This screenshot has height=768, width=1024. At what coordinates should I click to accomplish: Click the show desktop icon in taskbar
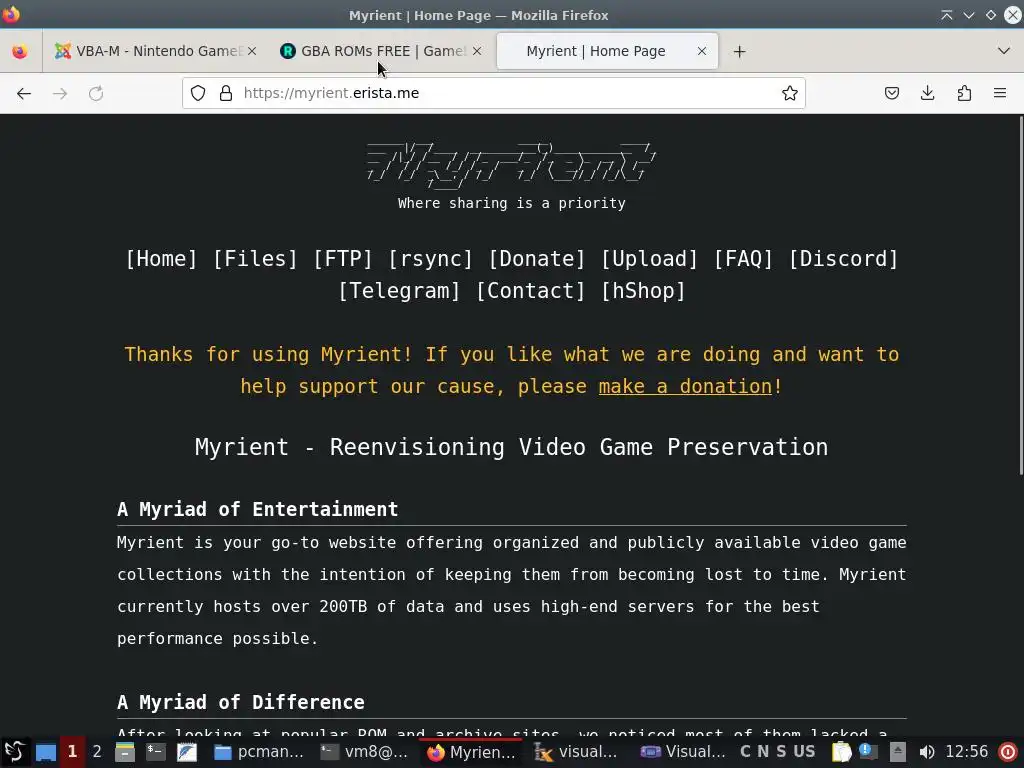[x=46, y=752]
